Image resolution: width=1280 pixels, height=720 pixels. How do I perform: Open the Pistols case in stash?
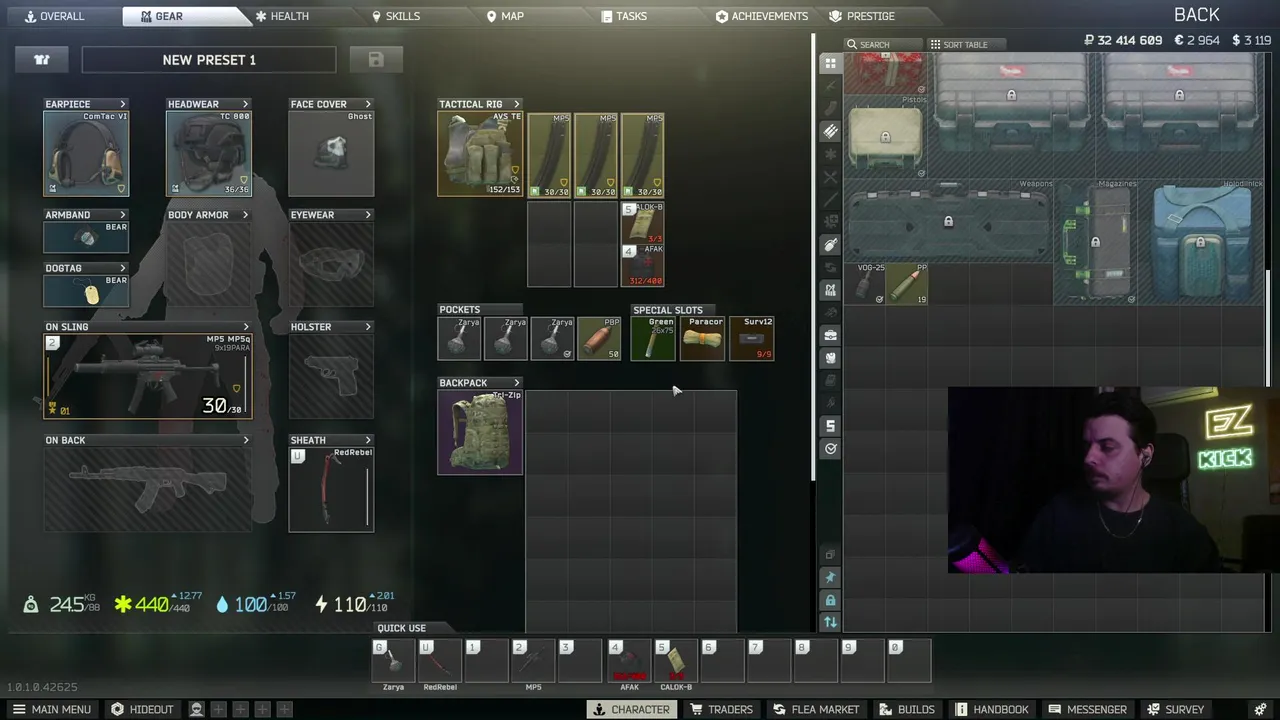point(886,137)
